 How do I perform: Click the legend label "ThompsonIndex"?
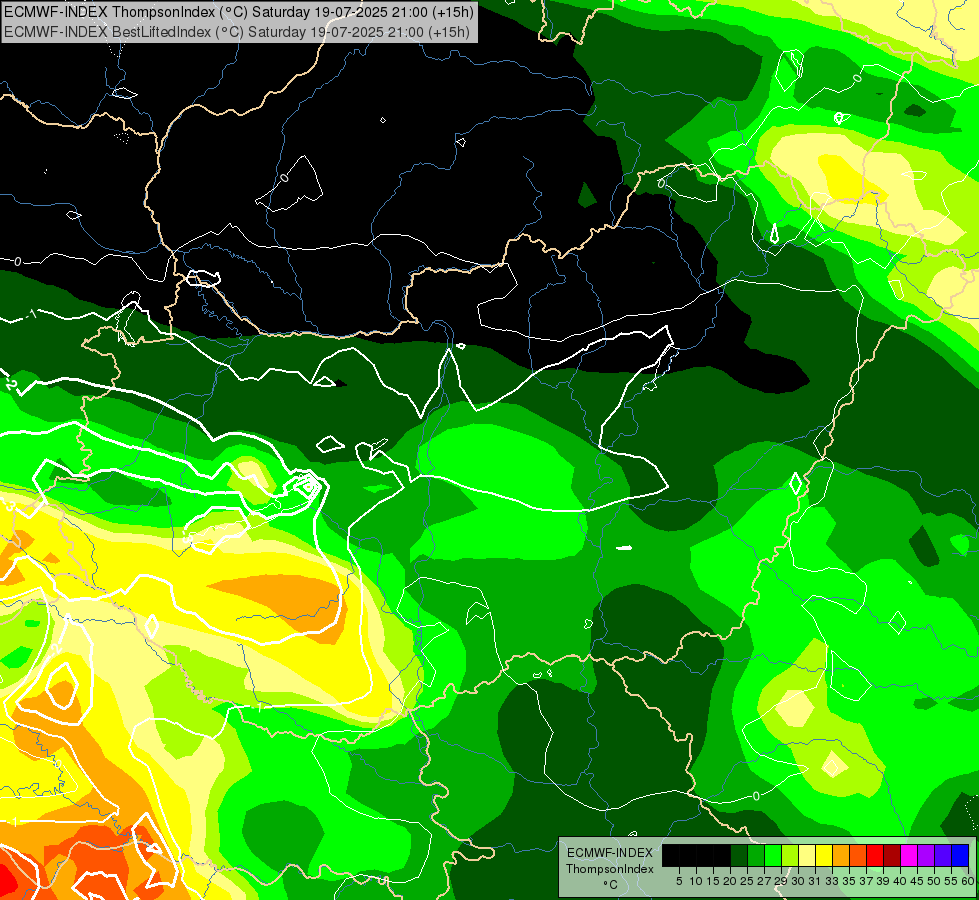pos(610,869)
